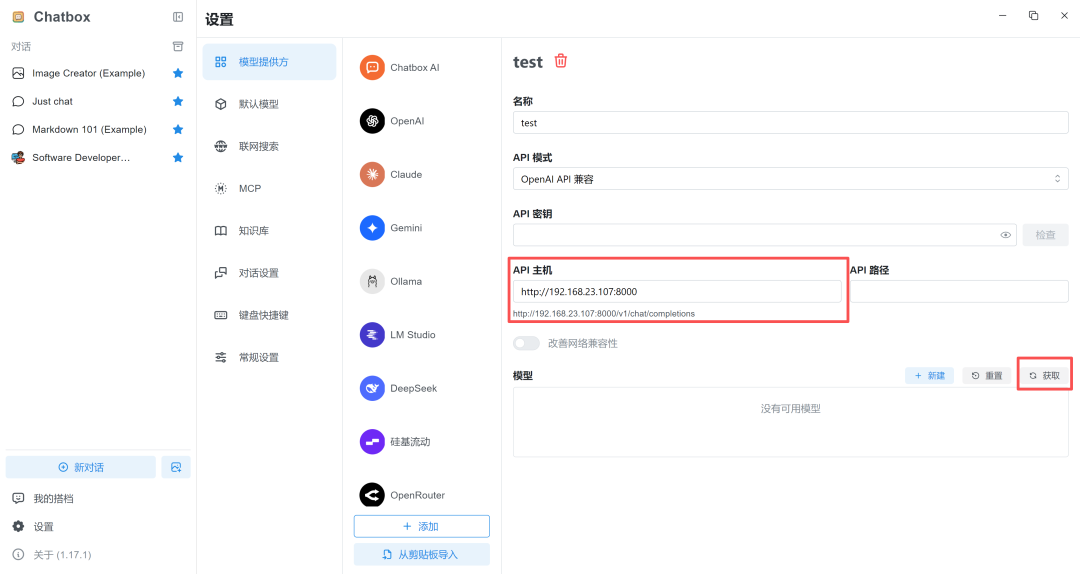Select the 默认模型 settings tab

pos(269,104)
